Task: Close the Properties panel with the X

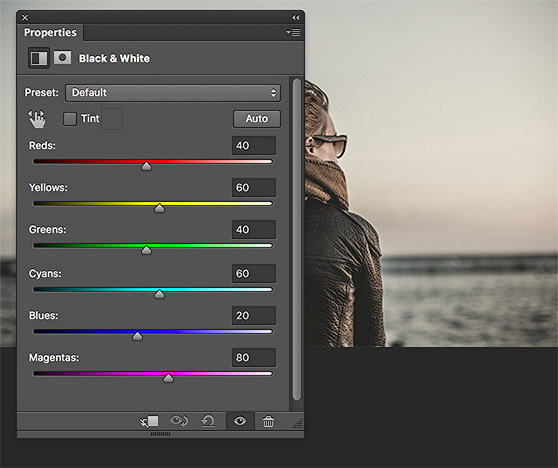Action: [25, 17]
